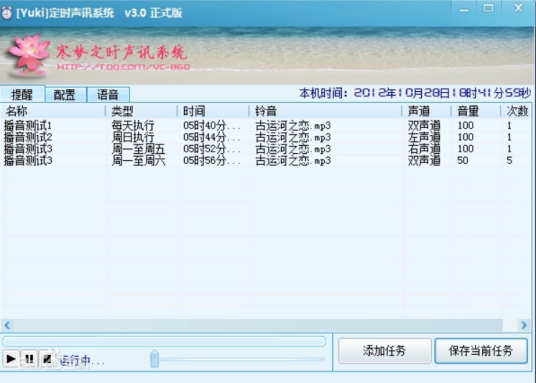
Task: Select the 播音测试2 task row
Action: [x=266, y=137]
